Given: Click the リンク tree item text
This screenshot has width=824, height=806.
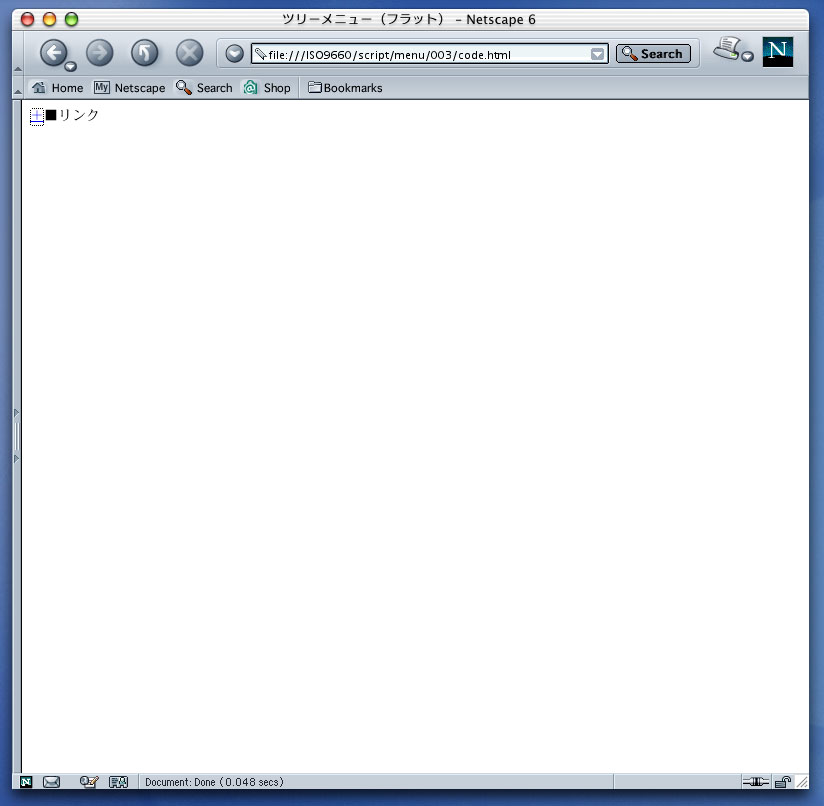Looking at the screenshot, I should pos(79,115).
